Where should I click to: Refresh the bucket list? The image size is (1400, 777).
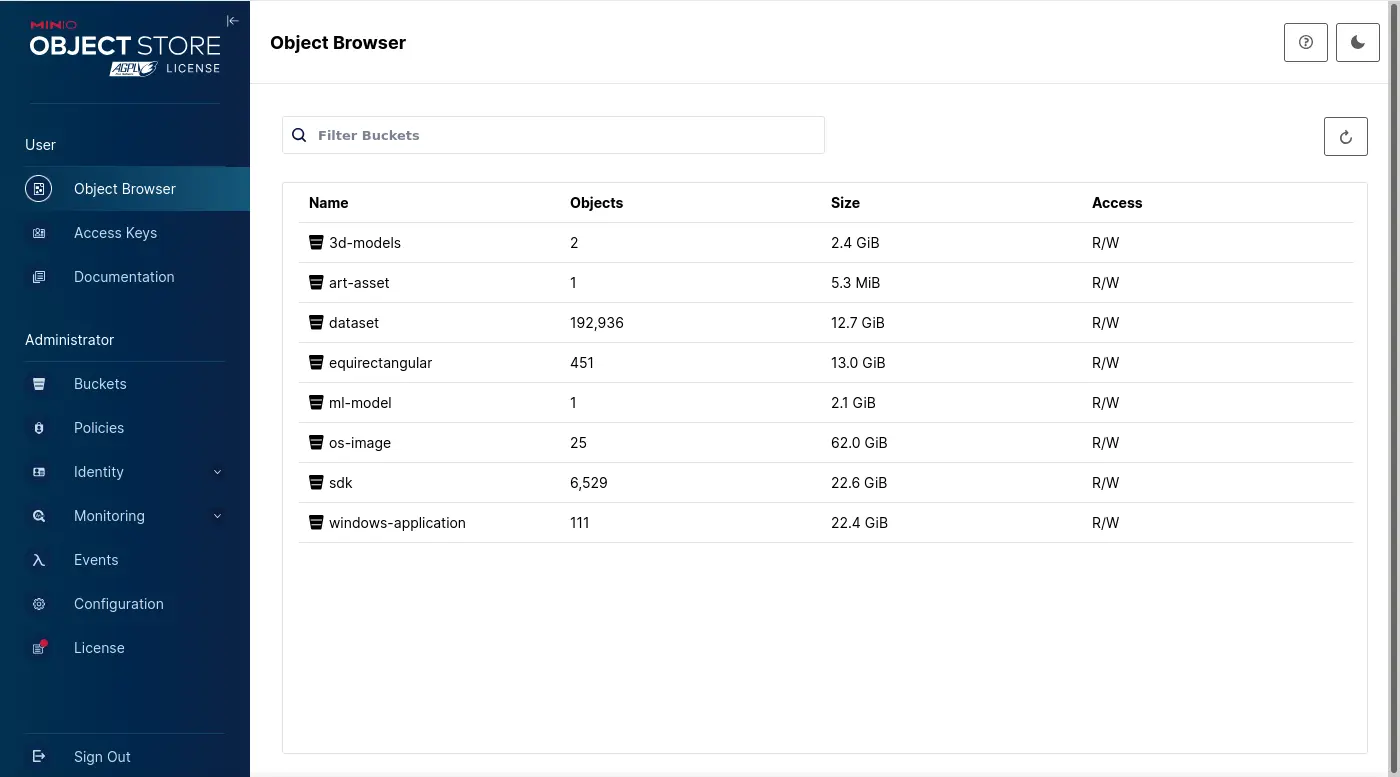(x=1345, y=137)
